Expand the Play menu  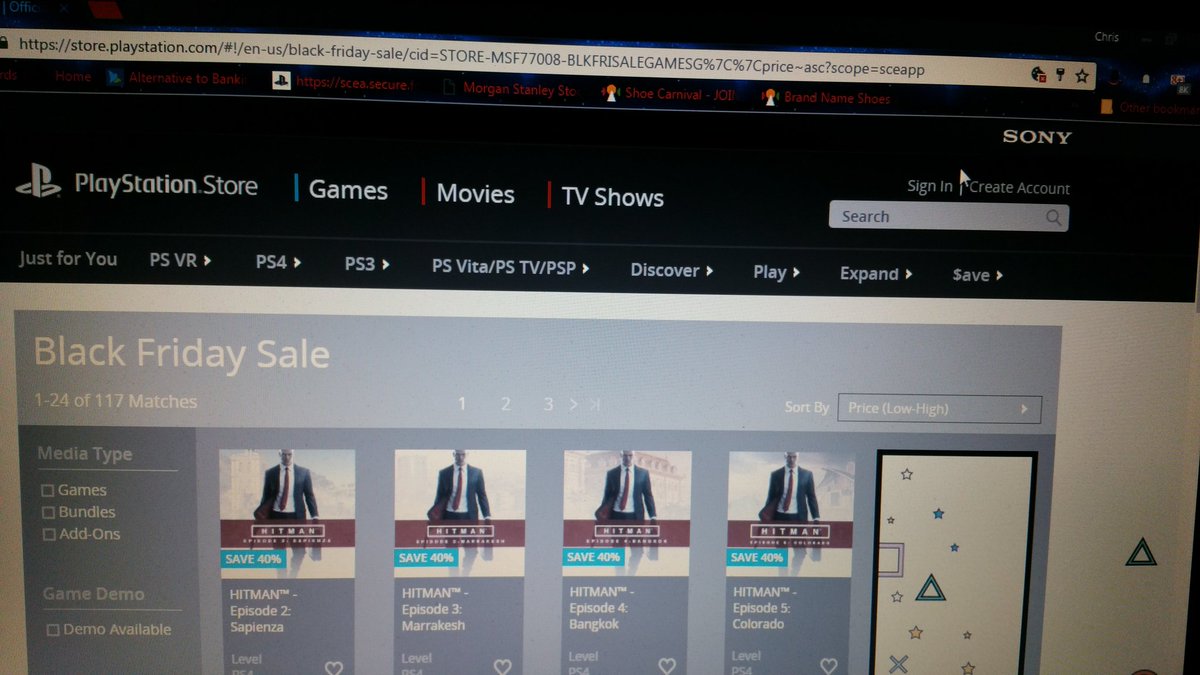[776, 272]
